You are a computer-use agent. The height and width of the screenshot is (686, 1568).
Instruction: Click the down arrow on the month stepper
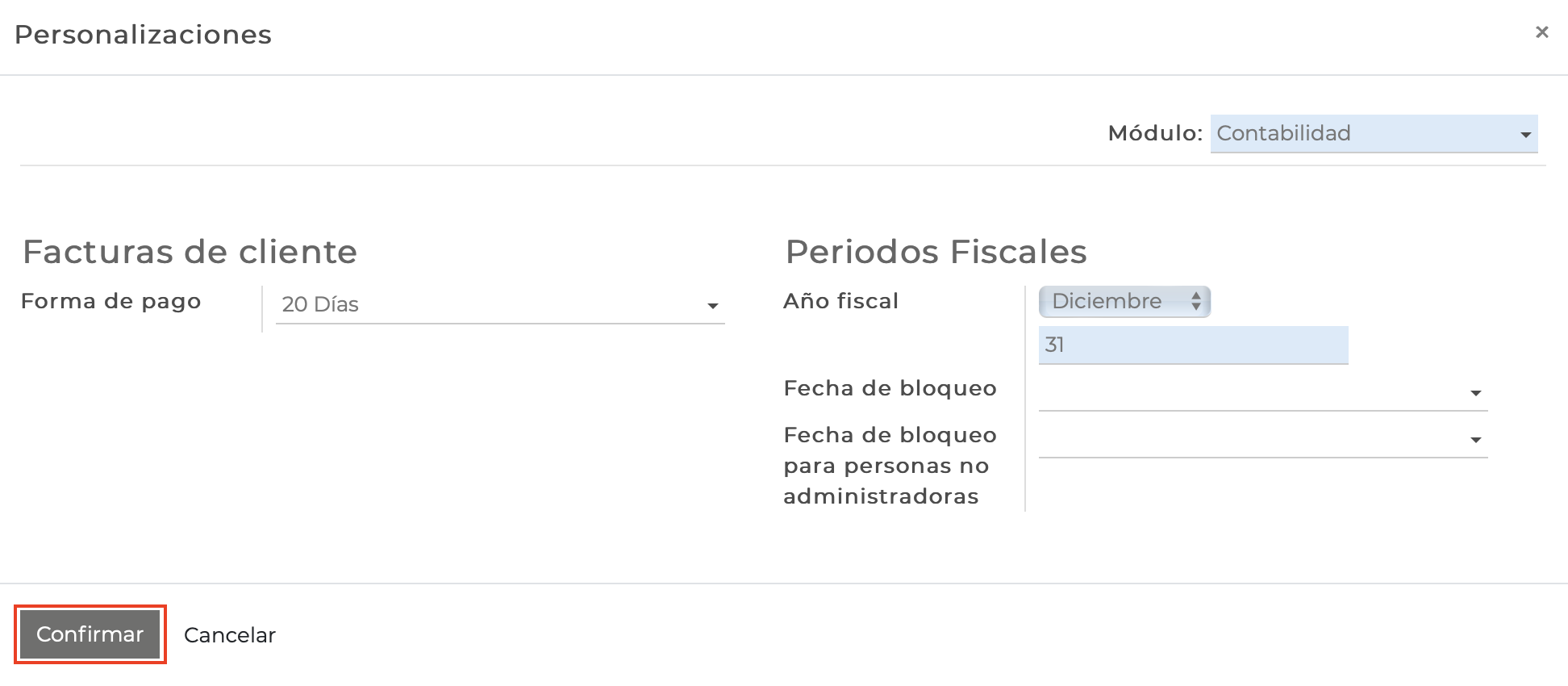click(1197, 307)
